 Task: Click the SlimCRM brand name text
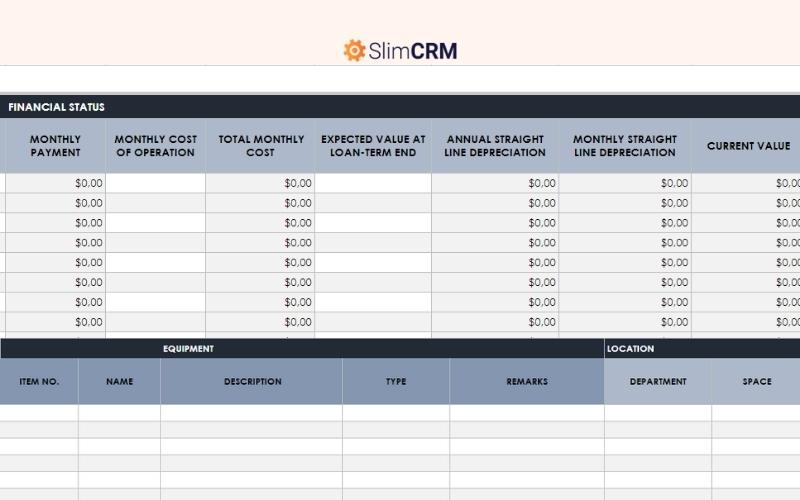click(412, 51)
